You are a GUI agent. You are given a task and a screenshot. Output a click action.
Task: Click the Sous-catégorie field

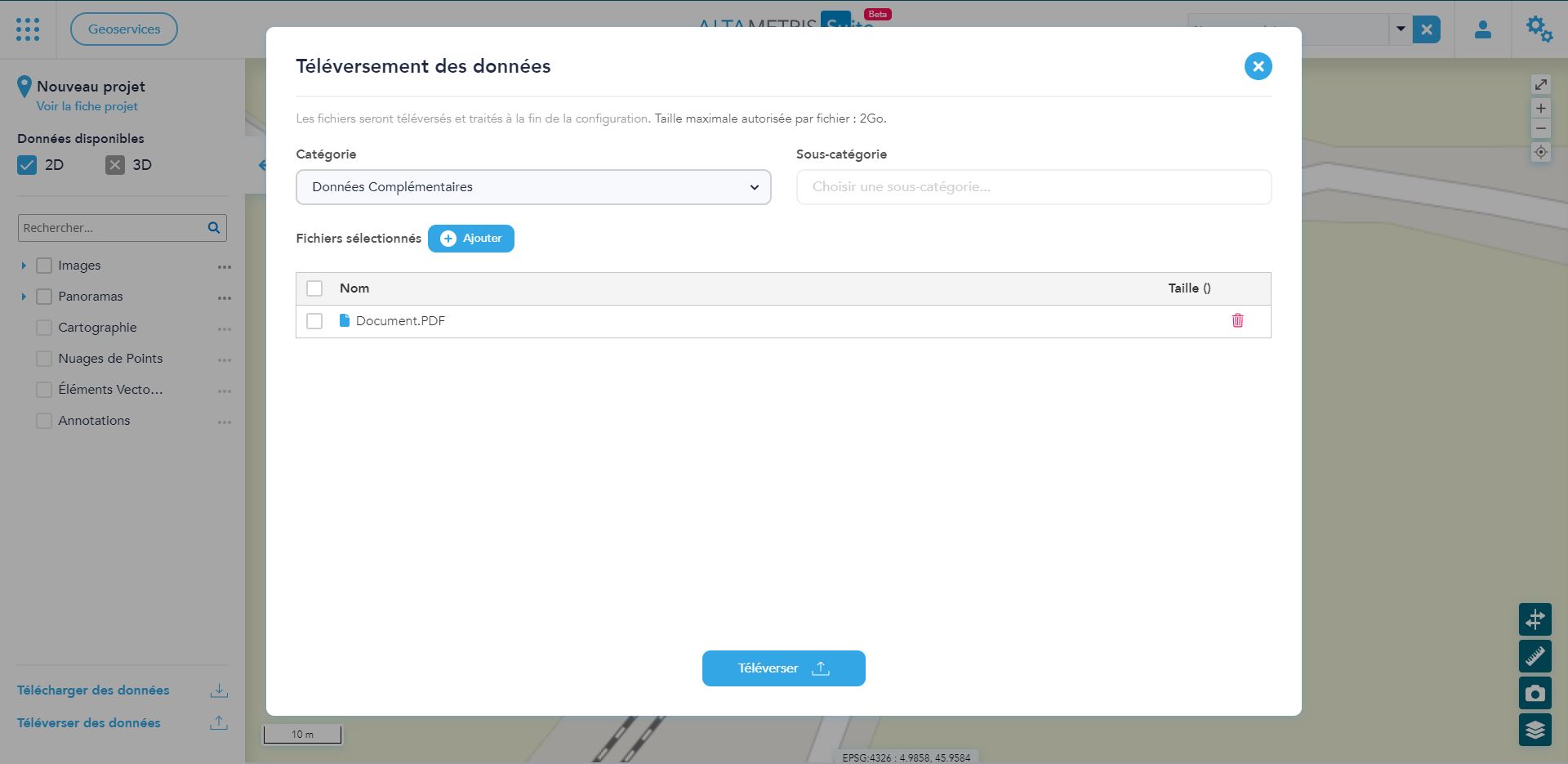coord(1034,187)
